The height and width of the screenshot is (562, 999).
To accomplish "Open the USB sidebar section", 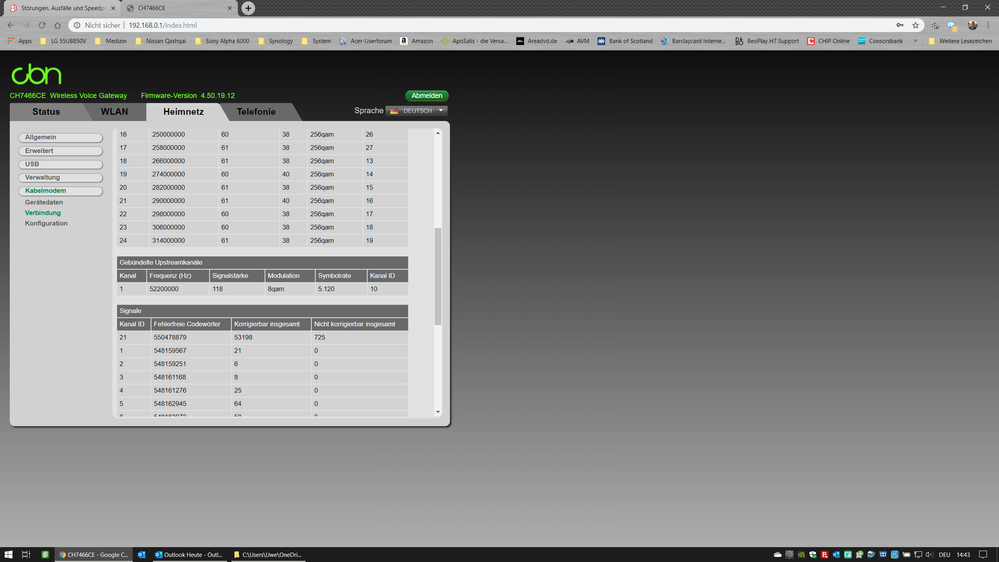I will pyautogui.click(x=61, y=164).
